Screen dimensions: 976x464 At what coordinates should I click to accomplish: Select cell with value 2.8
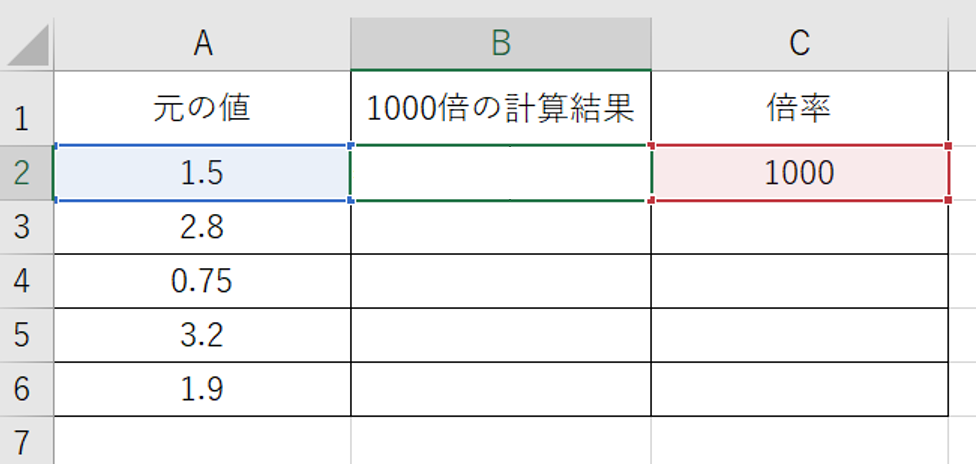(202, 227)
